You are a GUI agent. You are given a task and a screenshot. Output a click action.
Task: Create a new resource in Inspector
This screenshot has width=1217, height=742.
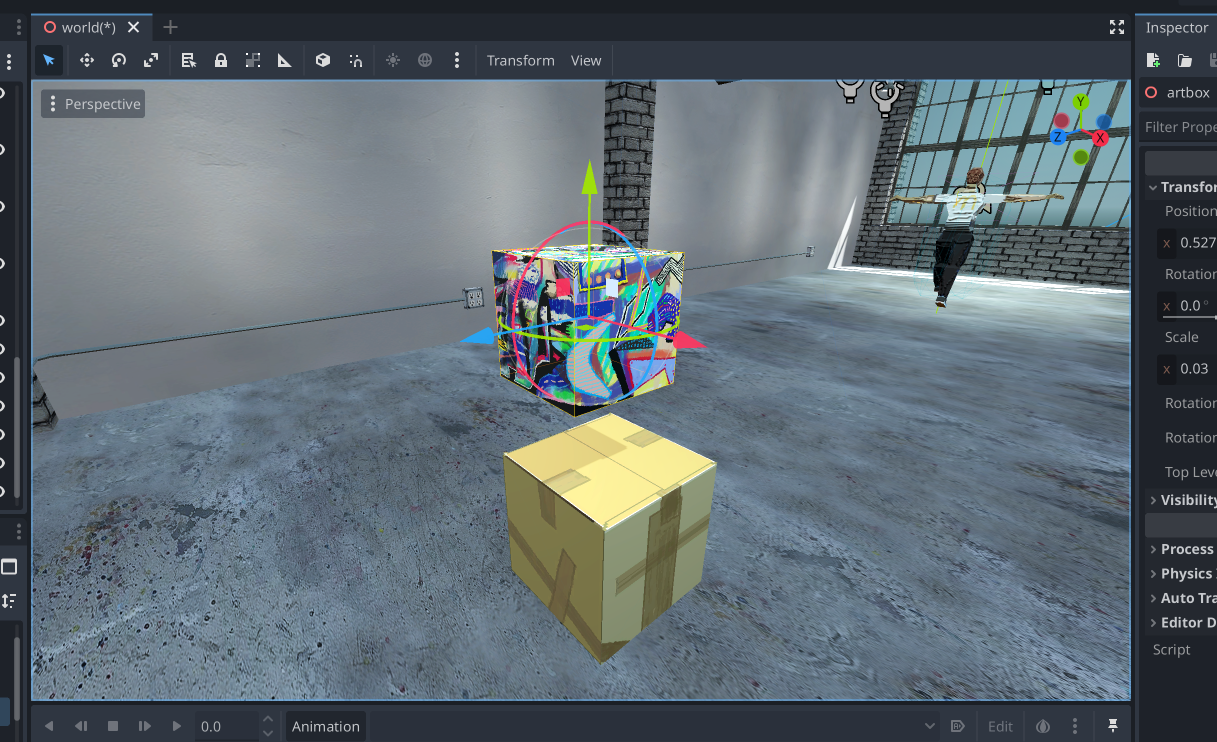1153,60
